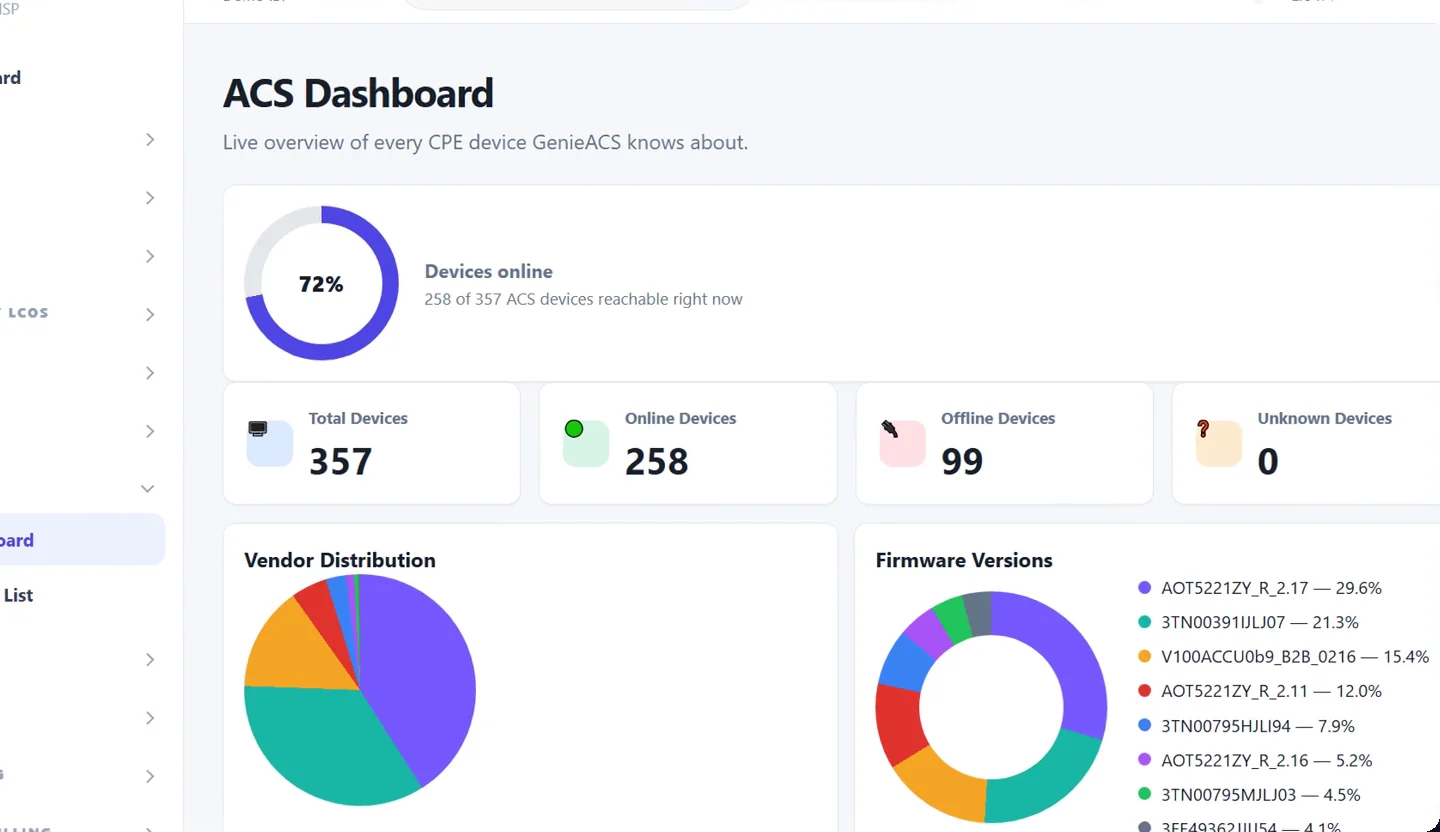Click the Firmware Versions card title
The image size is (1440, 832).
(x=964, y=560)
